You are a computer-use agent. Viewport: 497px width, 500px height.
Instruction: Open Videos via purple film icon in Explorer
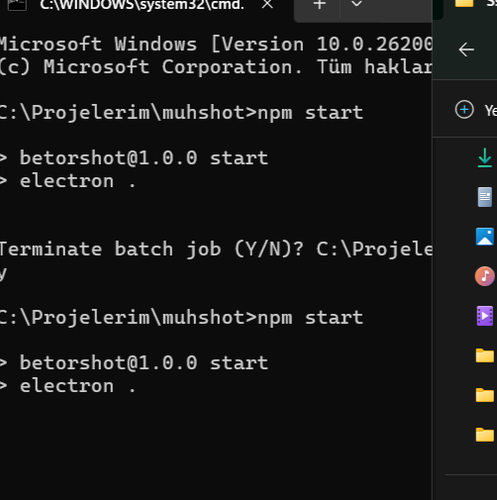485,316
